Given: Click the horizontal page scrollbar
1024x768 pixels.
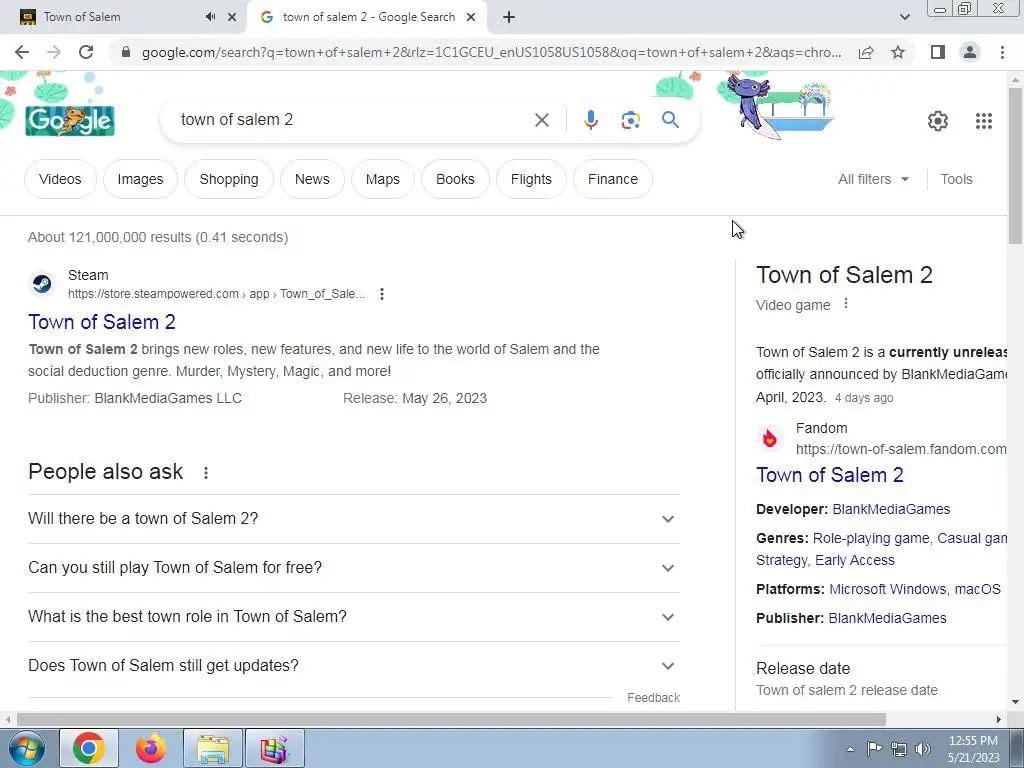Looking at the screenshot, I should pos(451,719).
